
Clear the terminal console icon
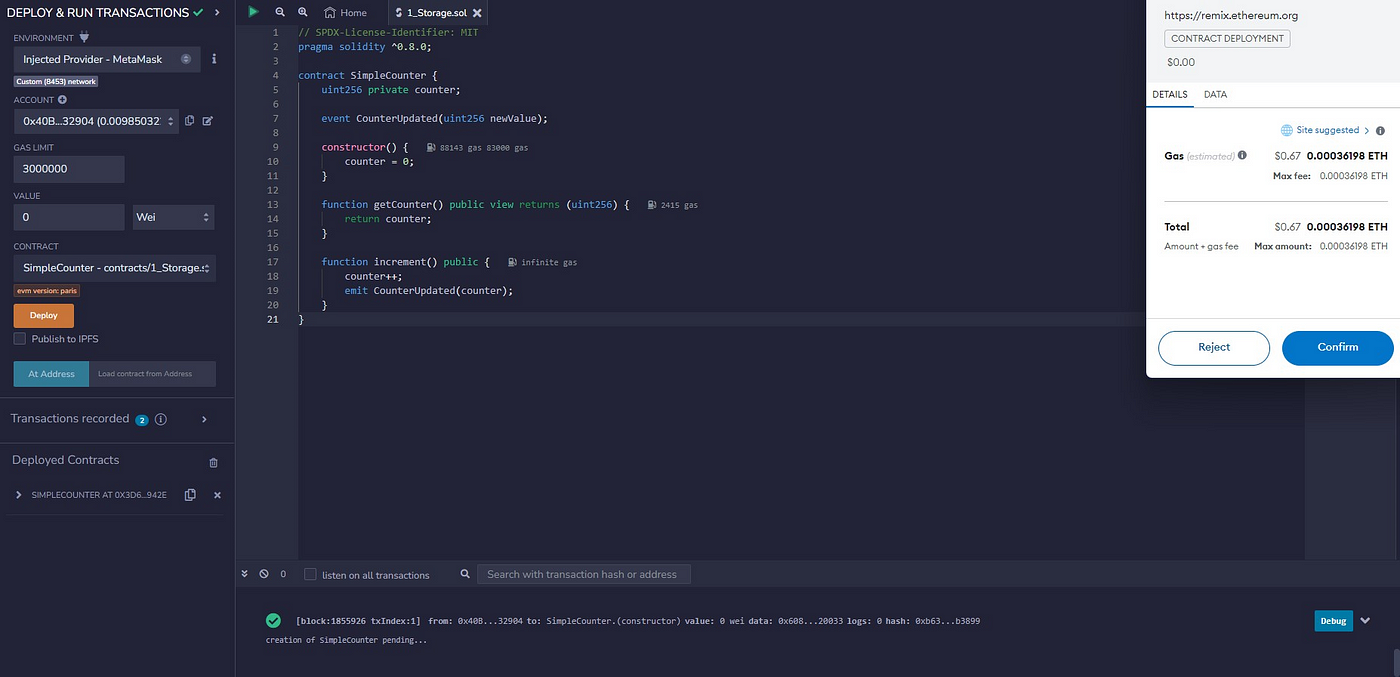click(264, 574)
